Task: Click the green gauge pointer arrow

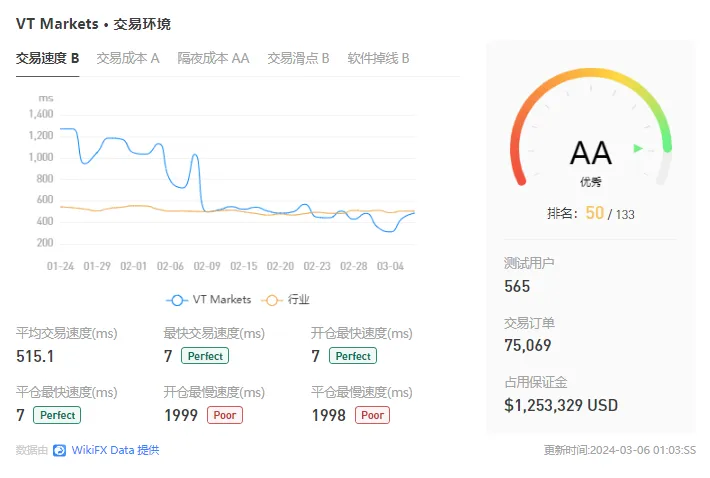Action: pos(638,148)
